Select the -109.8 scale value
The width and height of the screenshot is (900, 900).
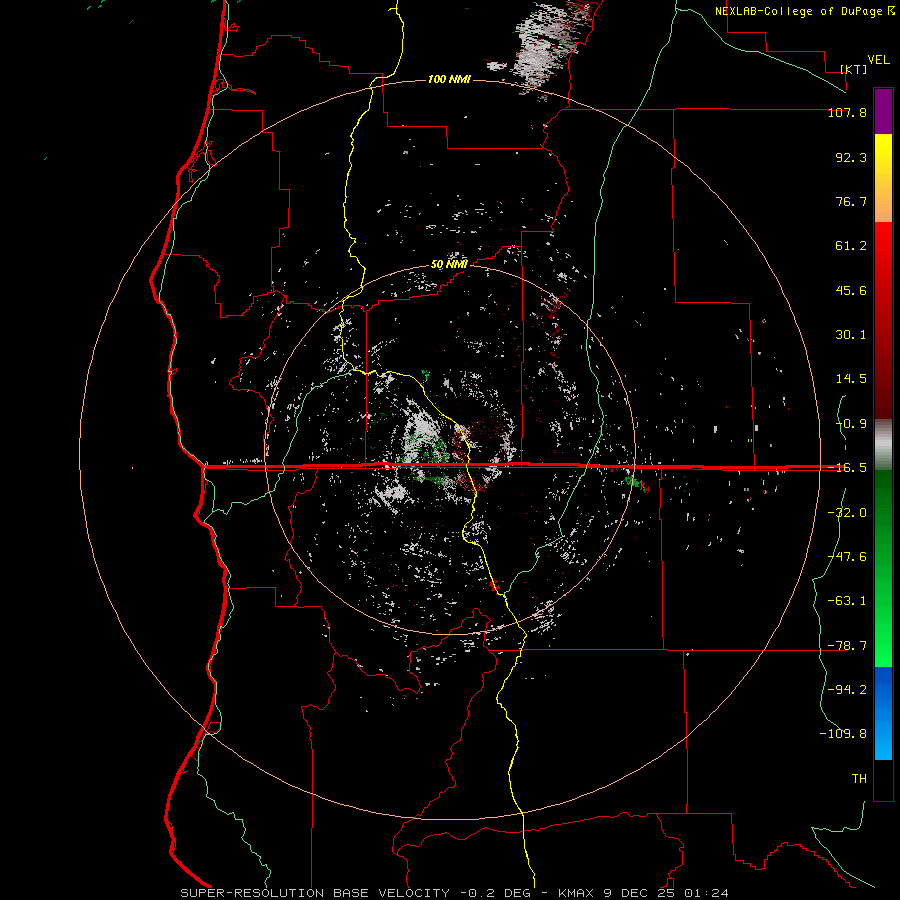point(843,734)
